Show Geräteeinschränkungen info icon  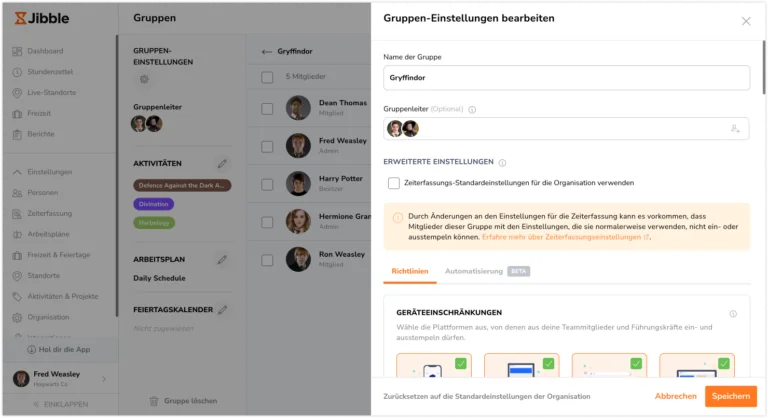[x=733, y=314]
